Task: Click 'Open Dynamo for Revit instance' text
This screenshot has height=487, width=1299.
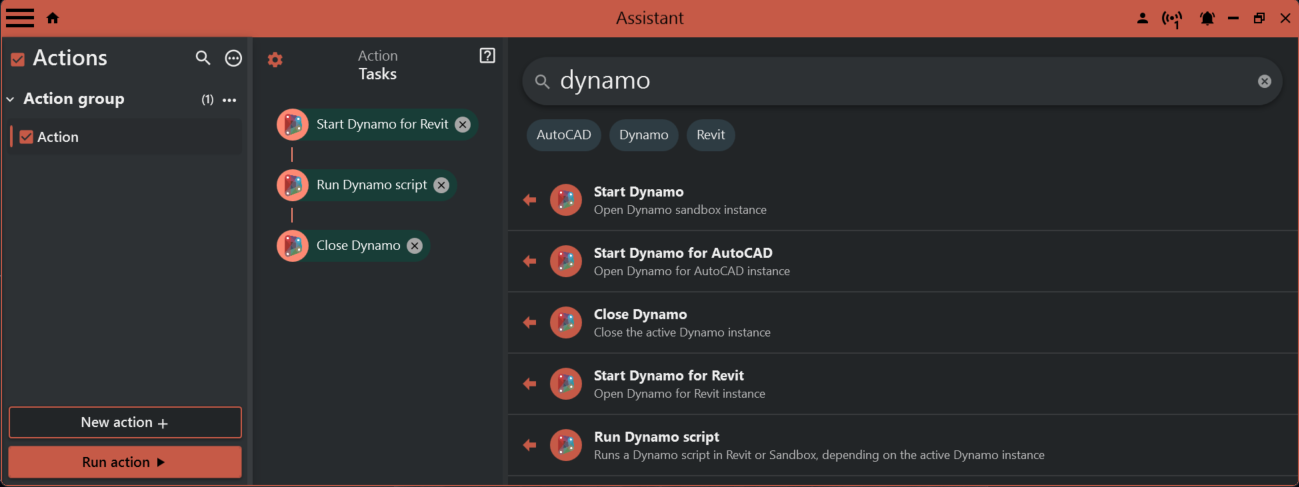Action: pyautogui.click(x=680, y=394)
